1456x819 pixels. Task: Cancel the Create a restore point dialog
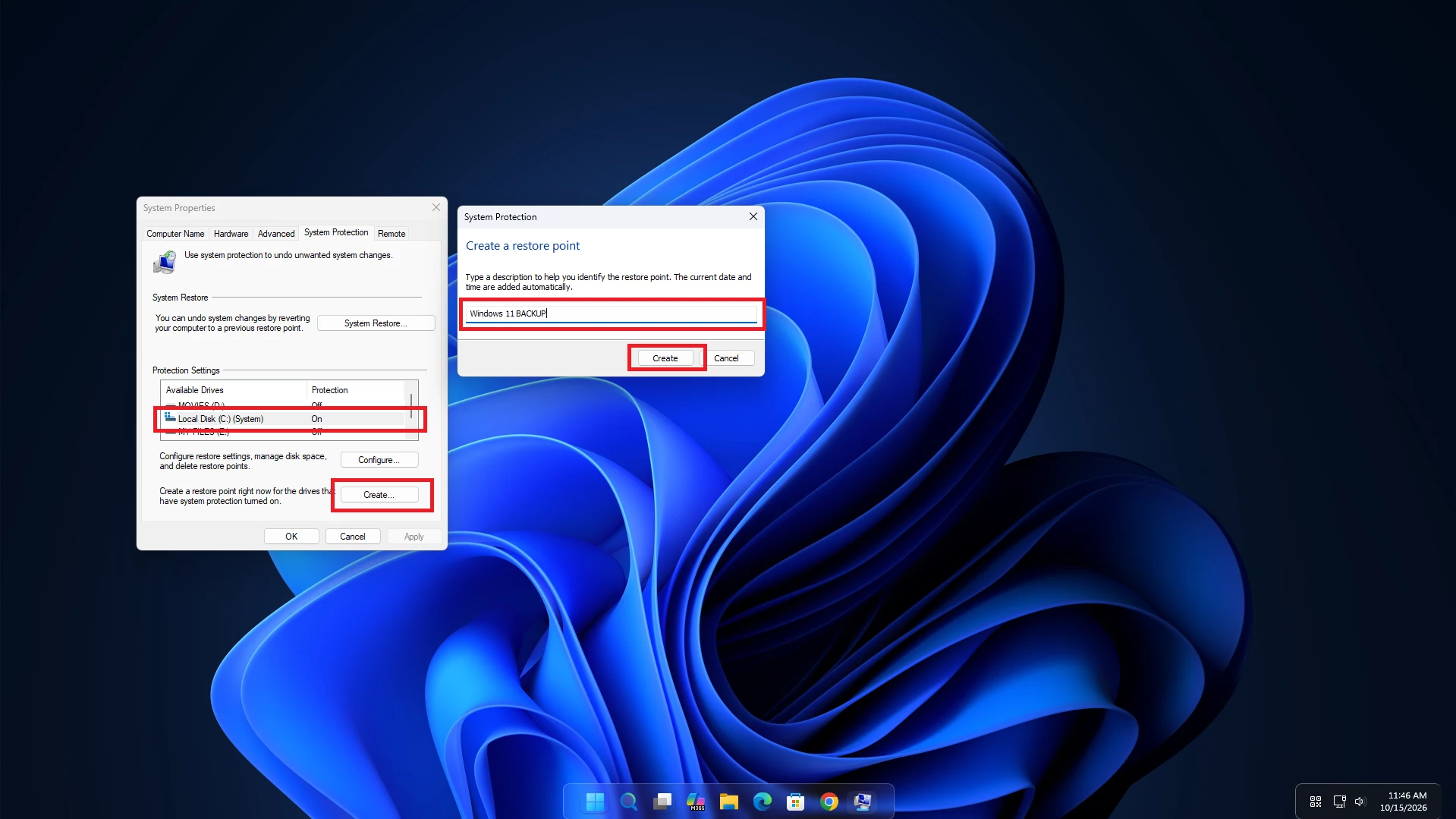[x=726, y=358]
